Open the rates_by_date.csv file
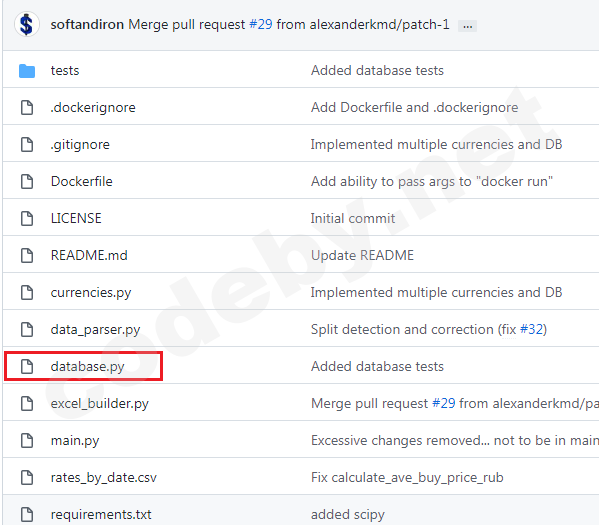 (x=104, y=478)
